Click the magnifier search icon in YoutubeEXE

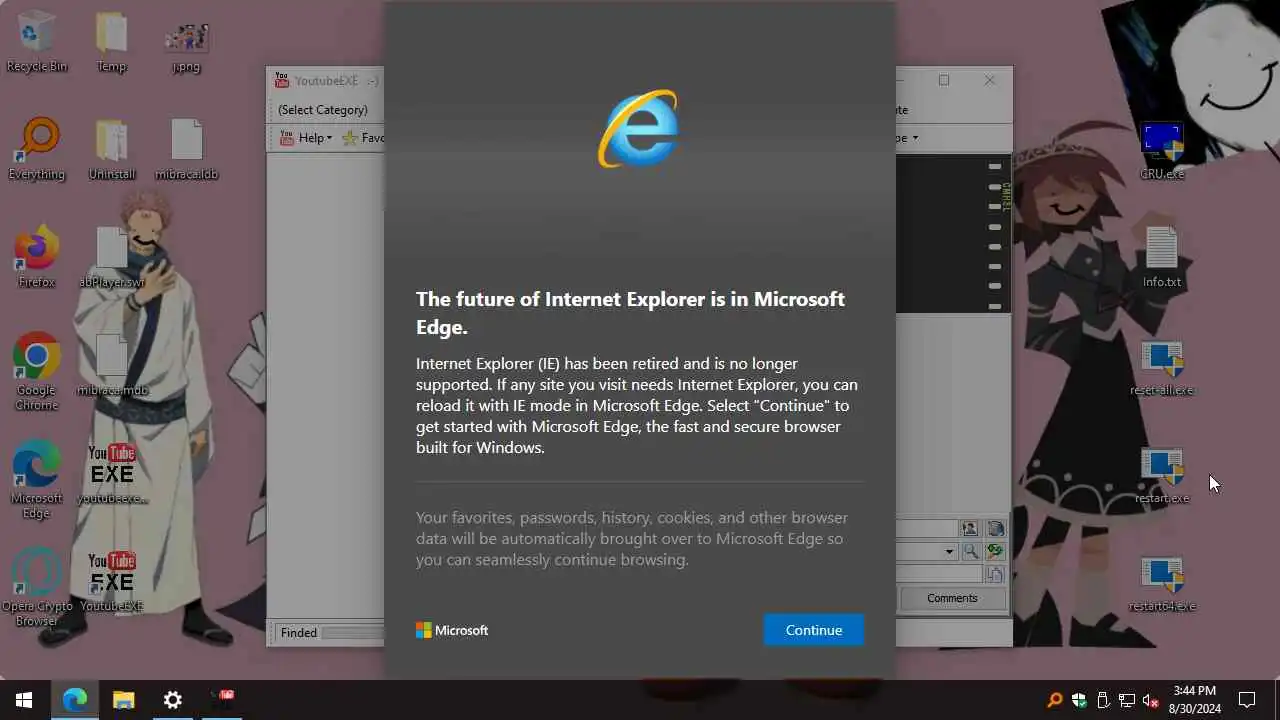(969, 551)
